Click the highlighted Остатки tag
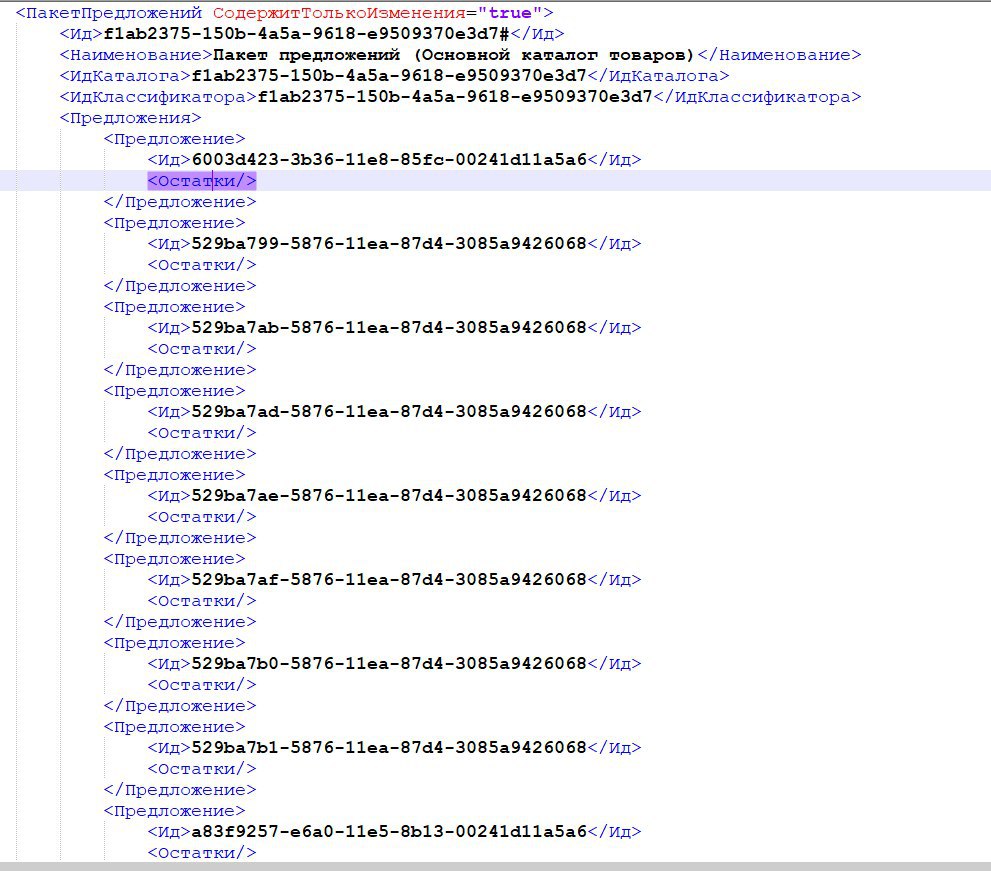 [x=202, y=181]
